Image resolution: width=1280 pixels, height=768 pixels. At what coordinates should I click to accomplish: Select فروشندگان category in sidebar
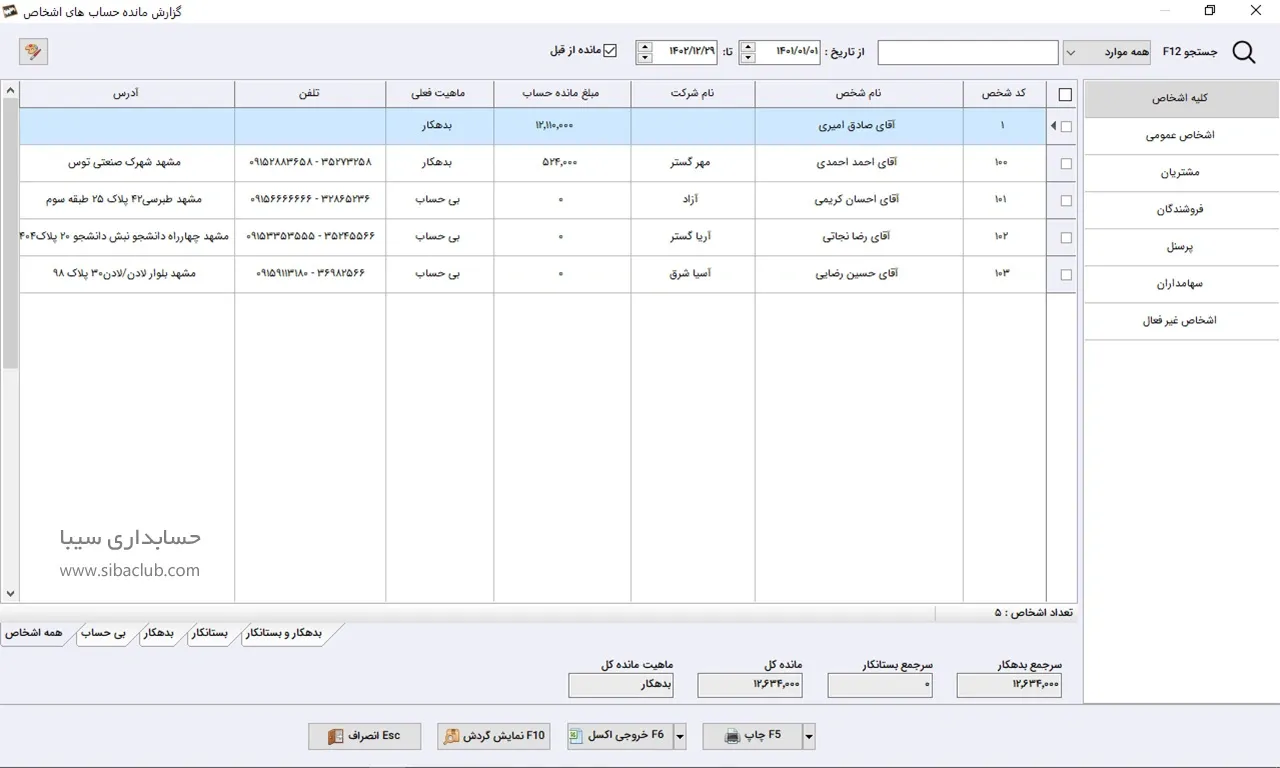click(x=1180, y=209)
